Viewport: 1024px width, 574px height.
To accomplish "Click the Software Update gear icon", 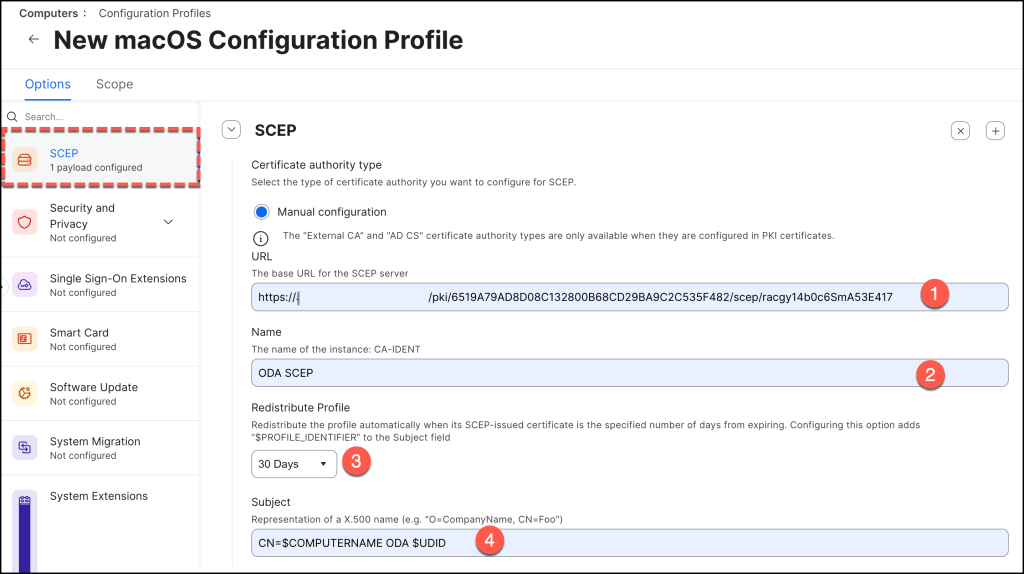I will pos(26,393).
